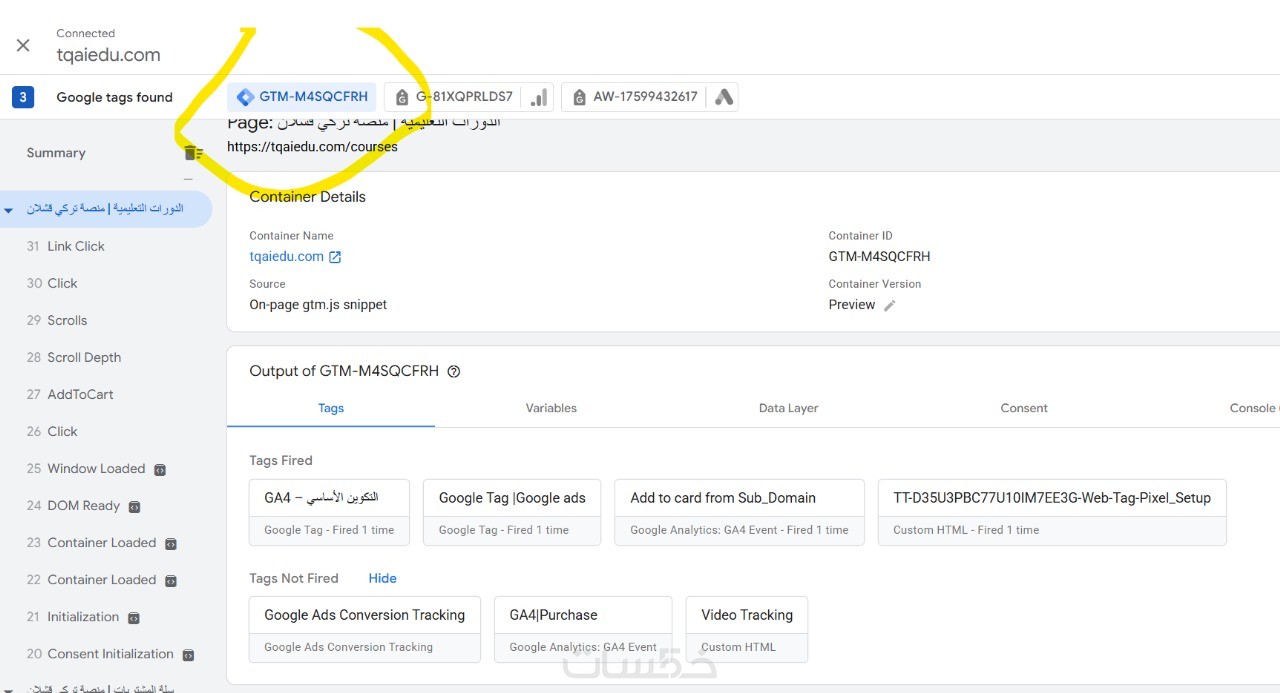The height and width of the screenshot is (693, 1280).
Task: Select the AW-17599432617 Google Ads chip
Action: click(650, 97)
